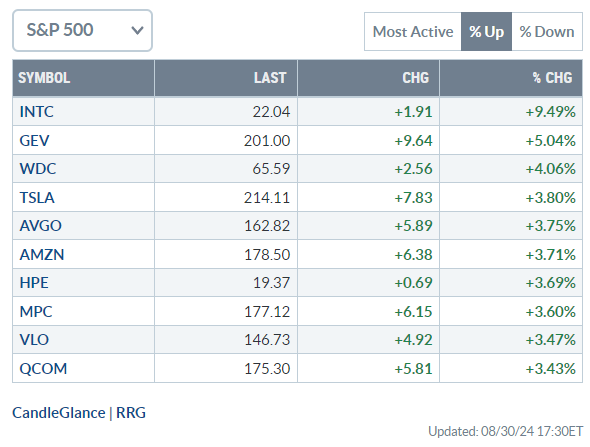Screen dimensions: 590x447
Task: Switch to the % Down tab
Action: coord(547,32)
